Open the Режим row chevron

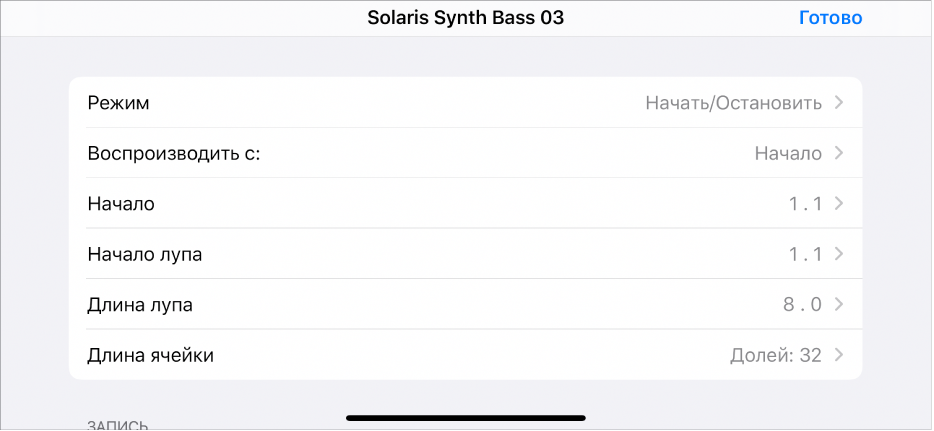click(x=838, y=103)
